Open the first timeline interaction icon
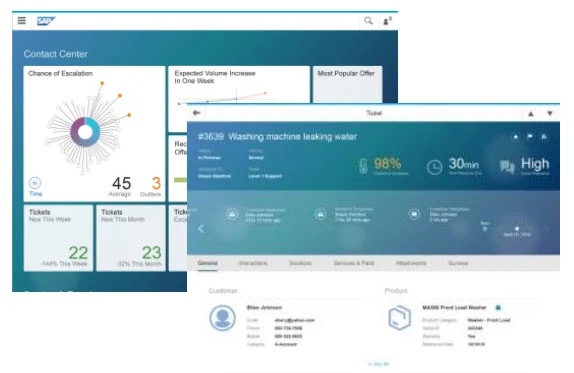The width and height of the screenshot is (574, 373). point(232,214)
